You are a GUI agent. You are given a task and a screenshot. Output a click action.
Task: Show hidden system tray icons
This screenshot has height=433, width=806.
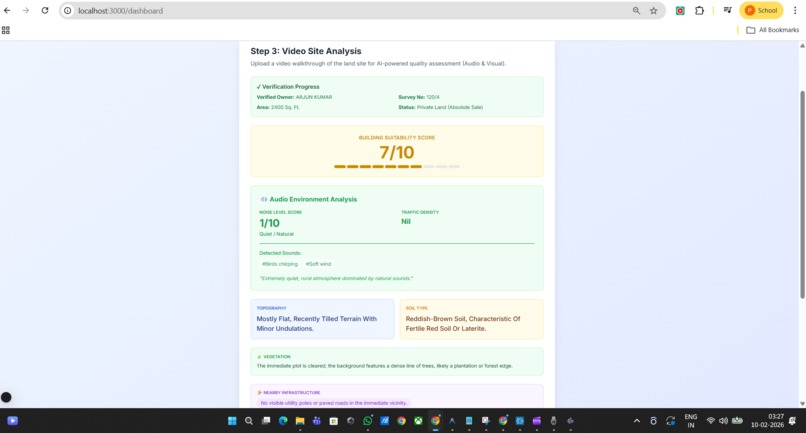coord(636,421)
